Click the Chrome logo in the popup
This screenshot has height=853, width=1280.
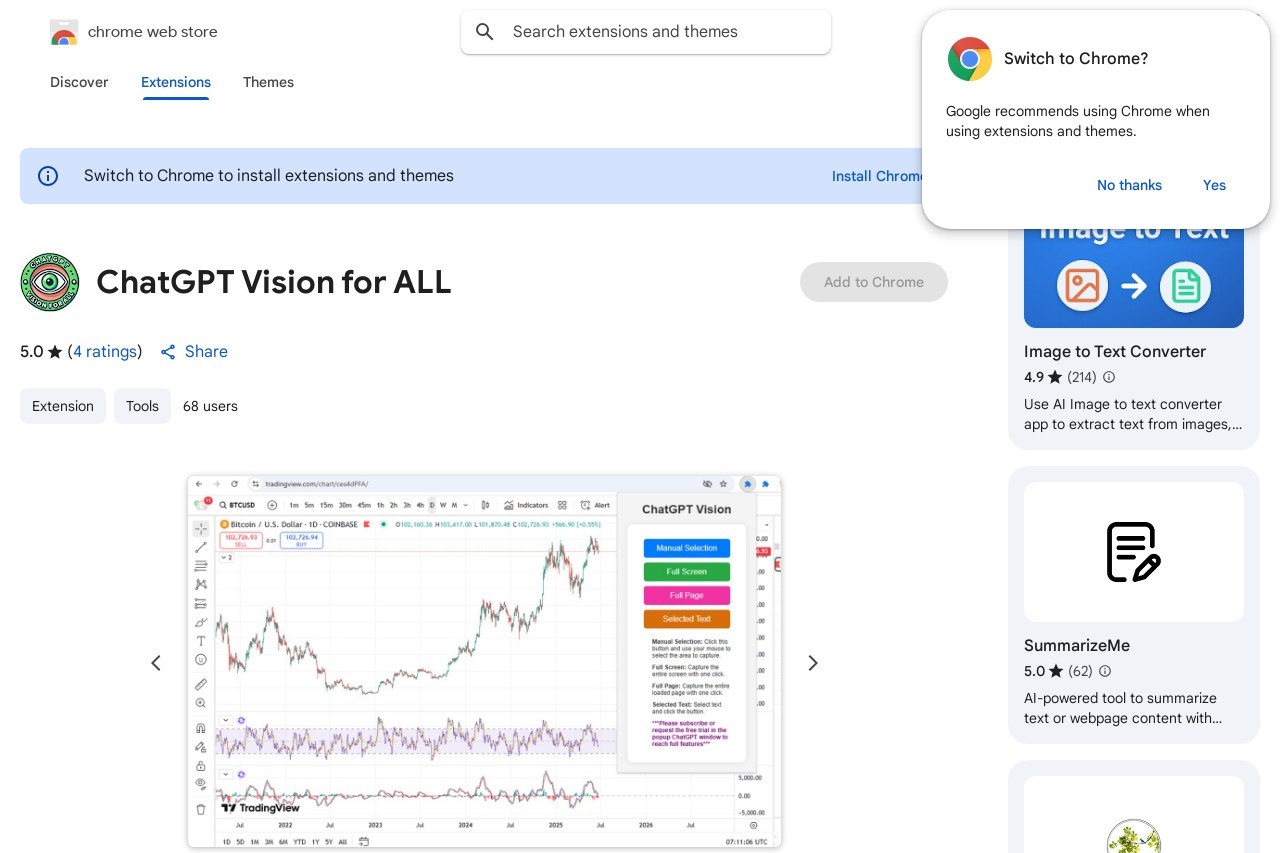coord(969,59)
